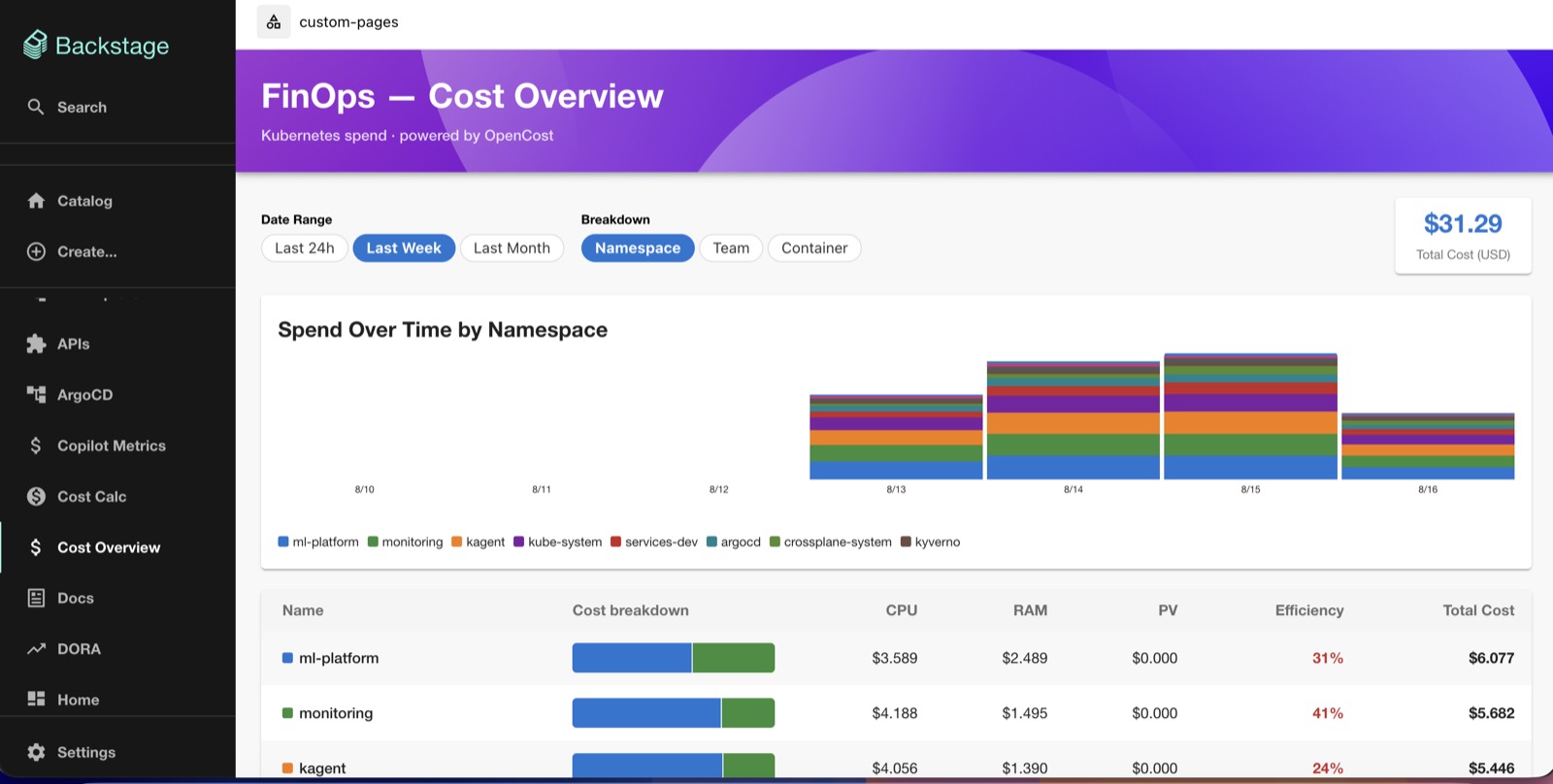1553x784 pixels.
Task: Click the $6.077 total cost value
Action: coord(1491,658)
